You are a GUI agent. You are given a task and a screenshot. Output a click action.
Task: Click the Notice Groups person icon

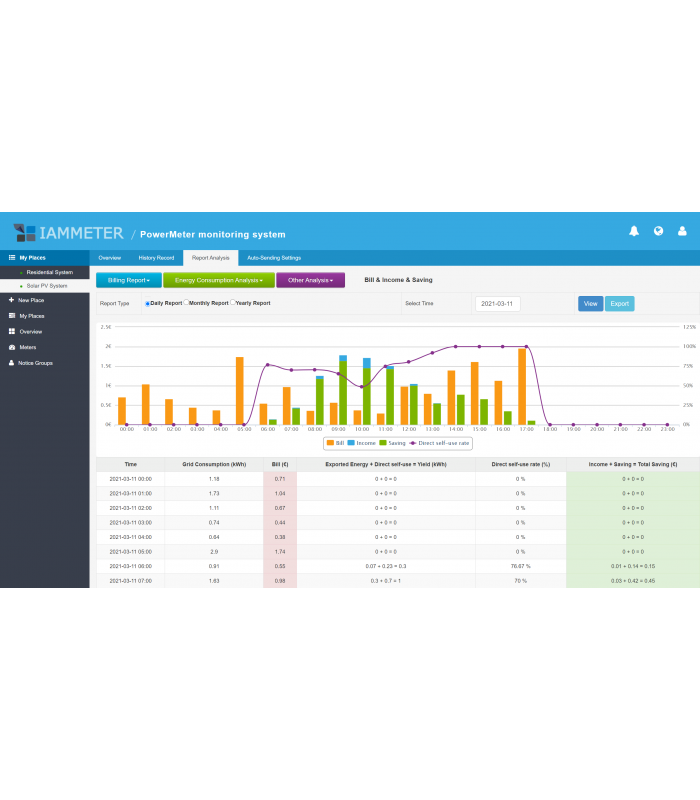click(11, 363)
